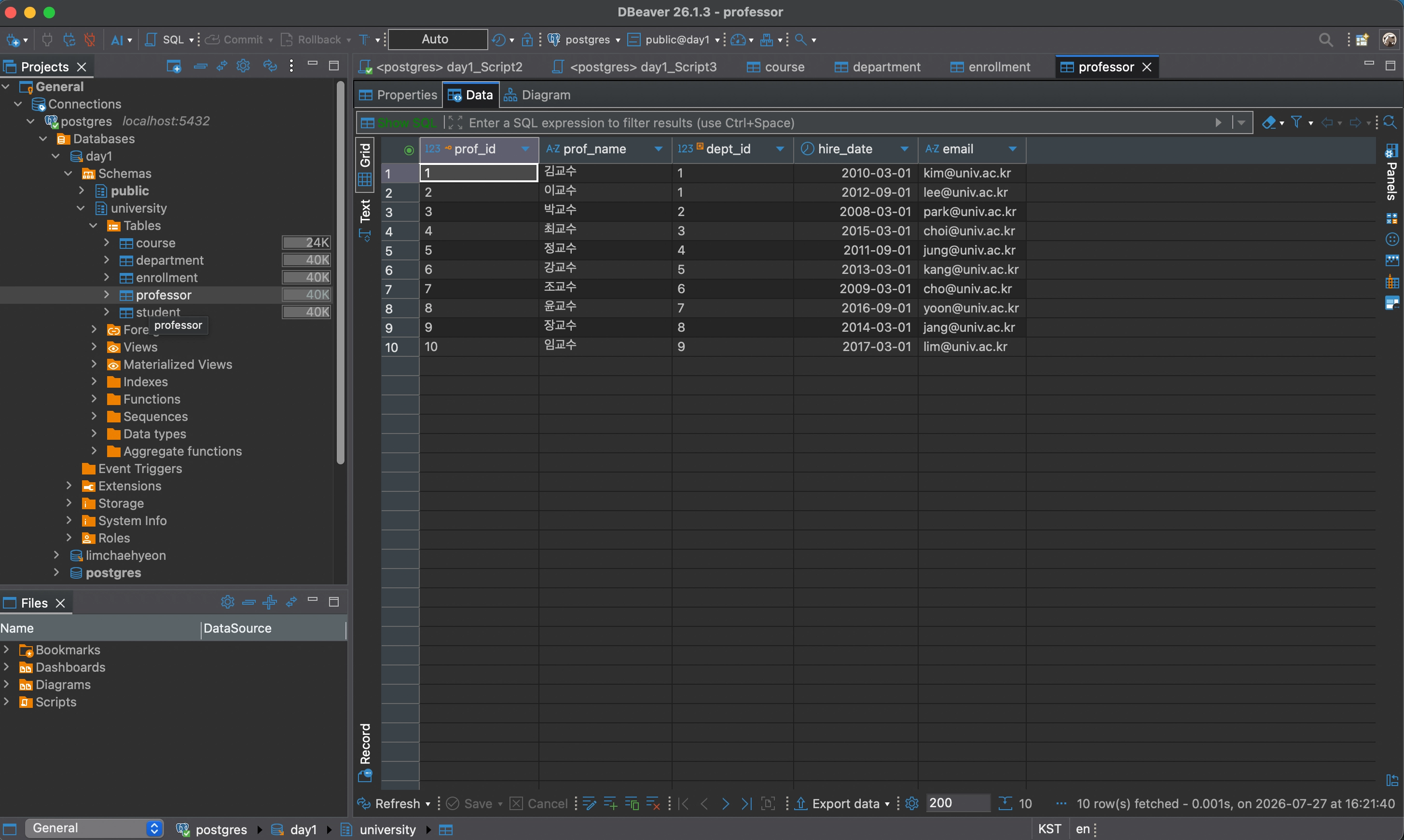Screen dimensions: 1404x840
Task: Click the user avatar icon at top right
Action: point(1389,39)
